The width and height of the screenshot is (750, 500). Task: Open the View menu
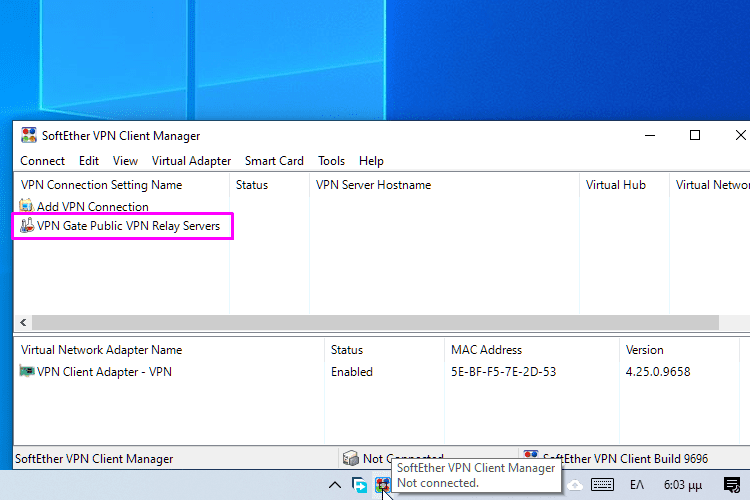coord(125,161)
